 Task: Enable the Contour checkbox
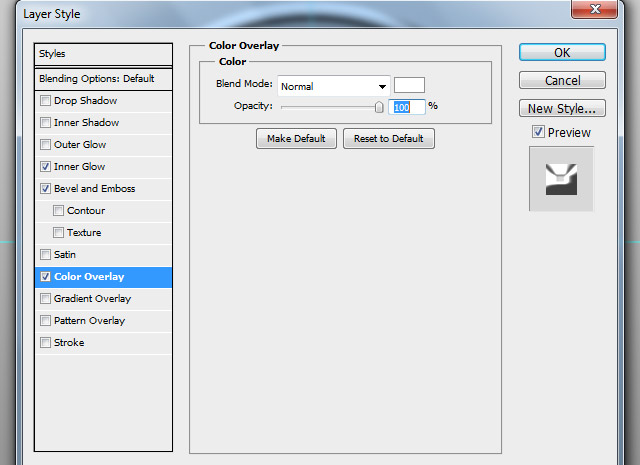[x=58, y=211]
